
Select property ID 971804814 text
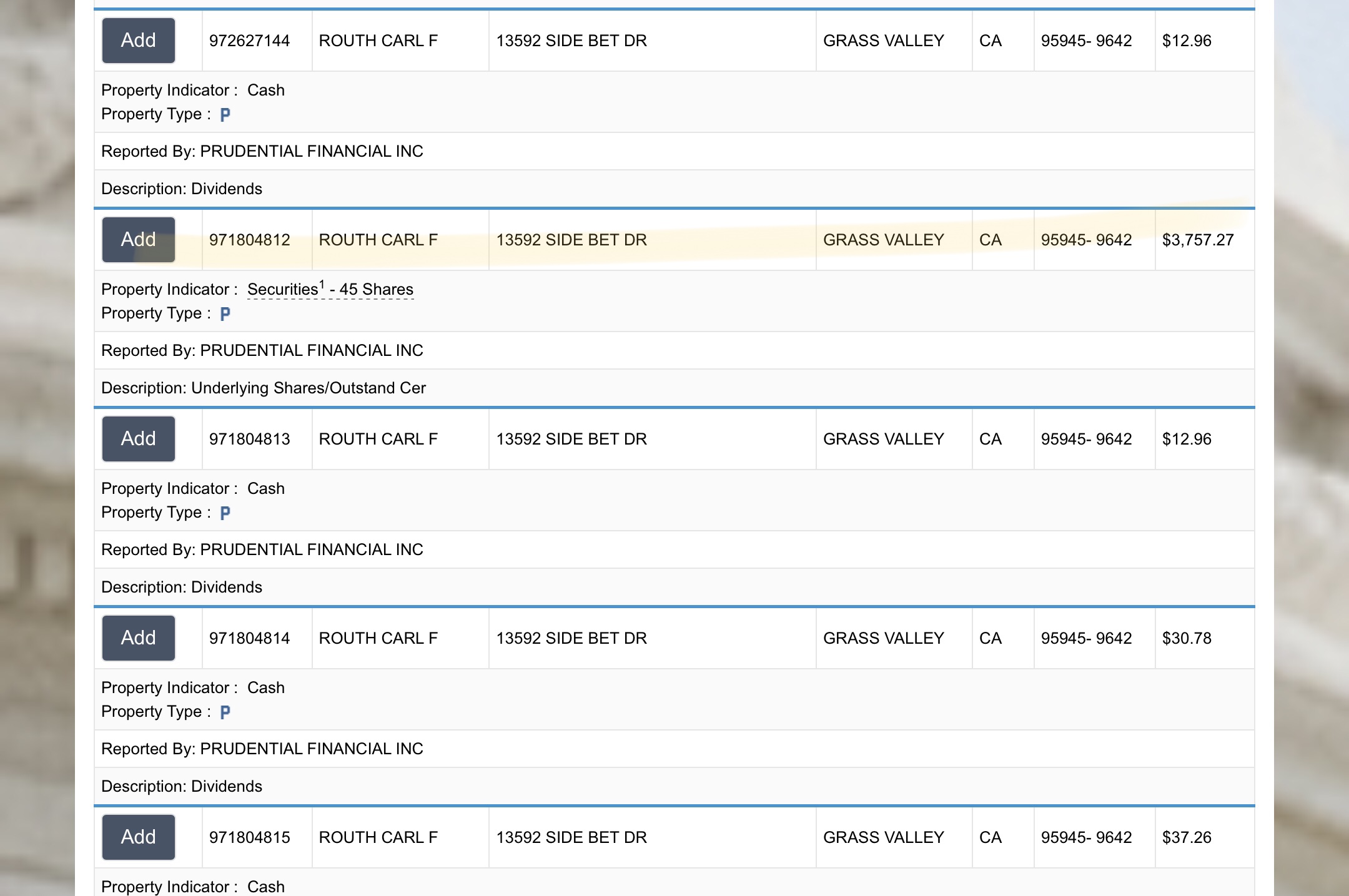250,638
